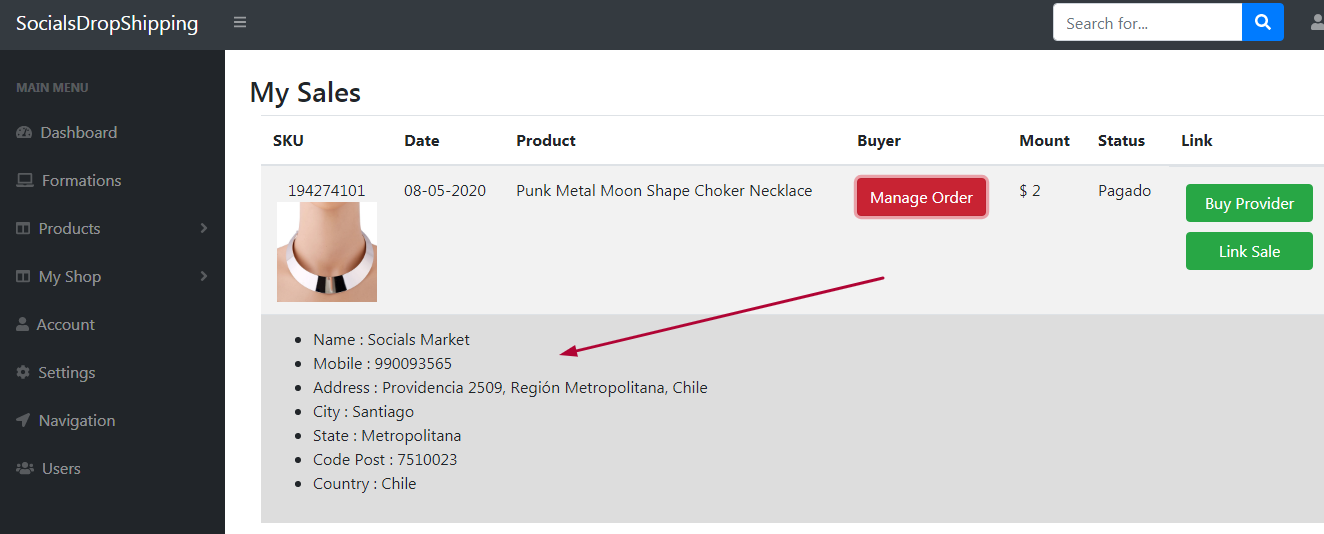Click the Navigation arrow icon

pos(23,421)
